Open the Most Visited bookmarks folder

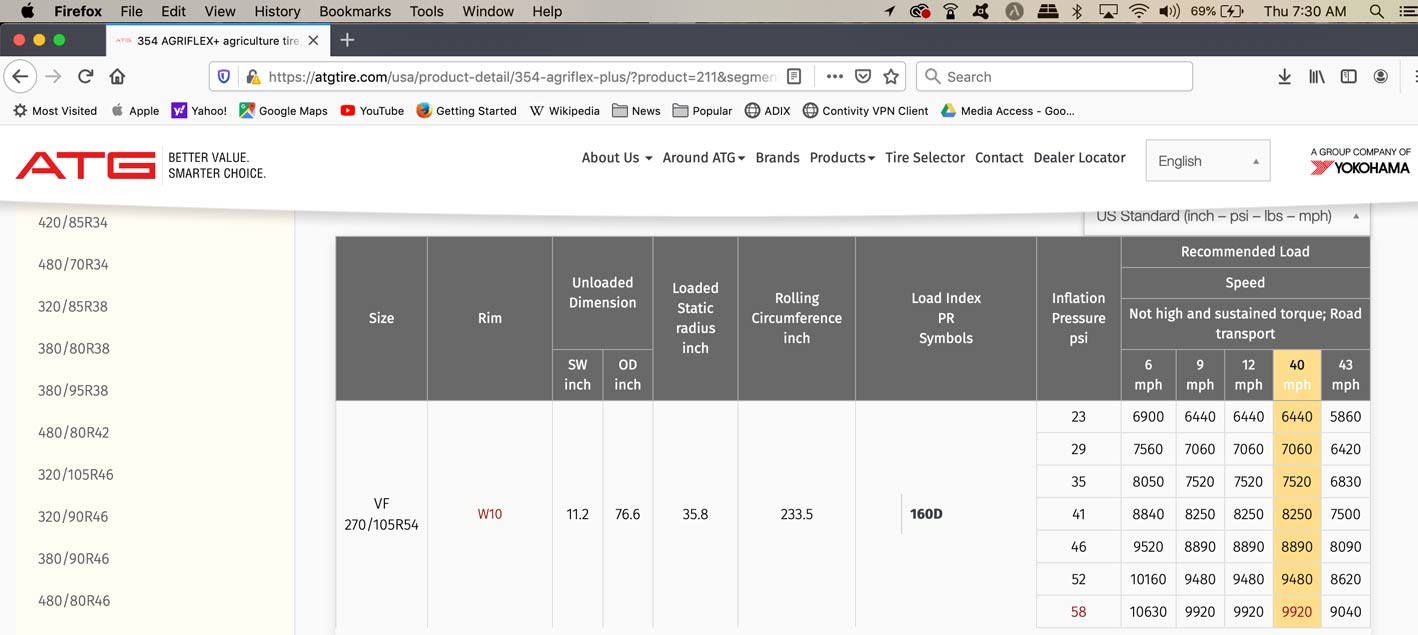[x=55, y=111]
